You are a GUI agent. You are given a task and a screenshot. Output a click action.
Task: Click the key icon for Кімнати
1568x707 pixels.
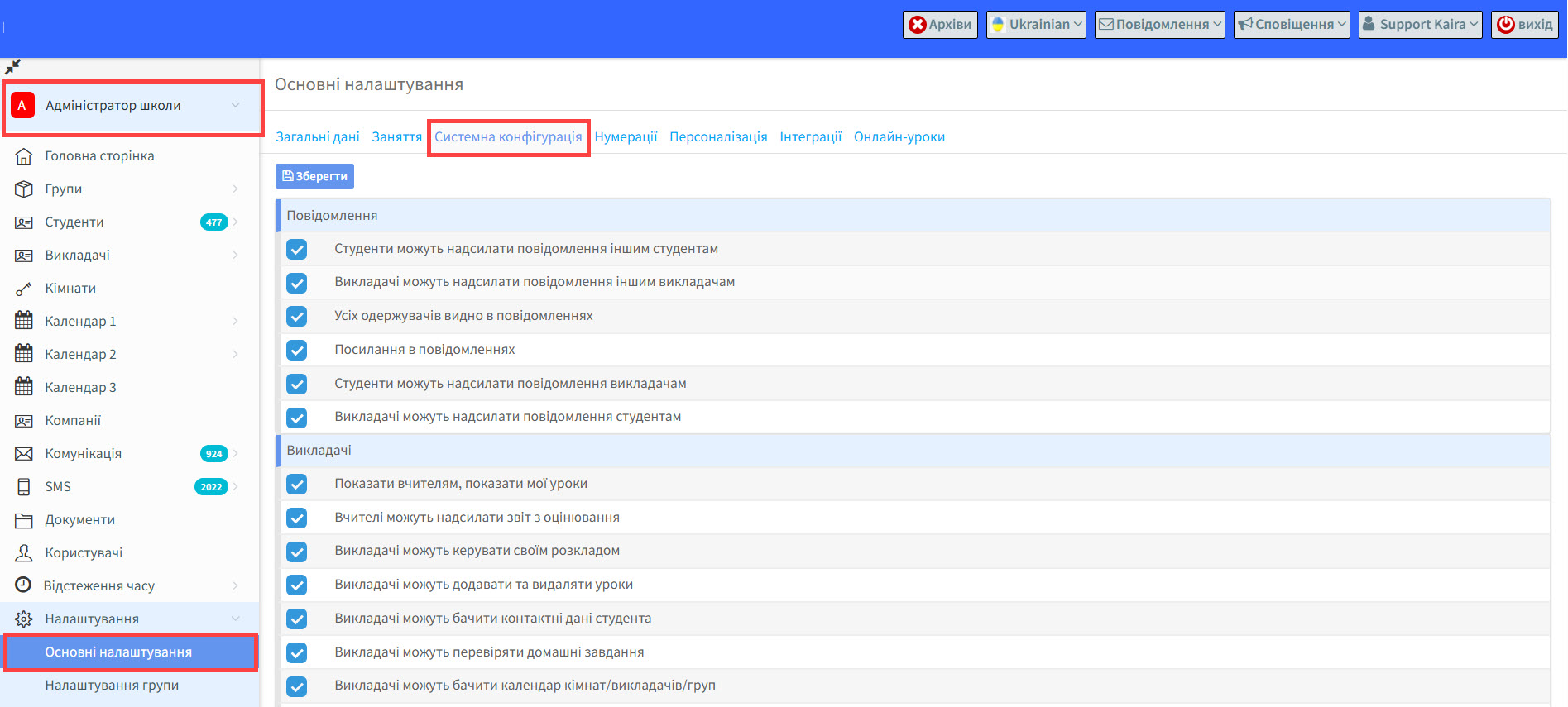click(24, 289)
